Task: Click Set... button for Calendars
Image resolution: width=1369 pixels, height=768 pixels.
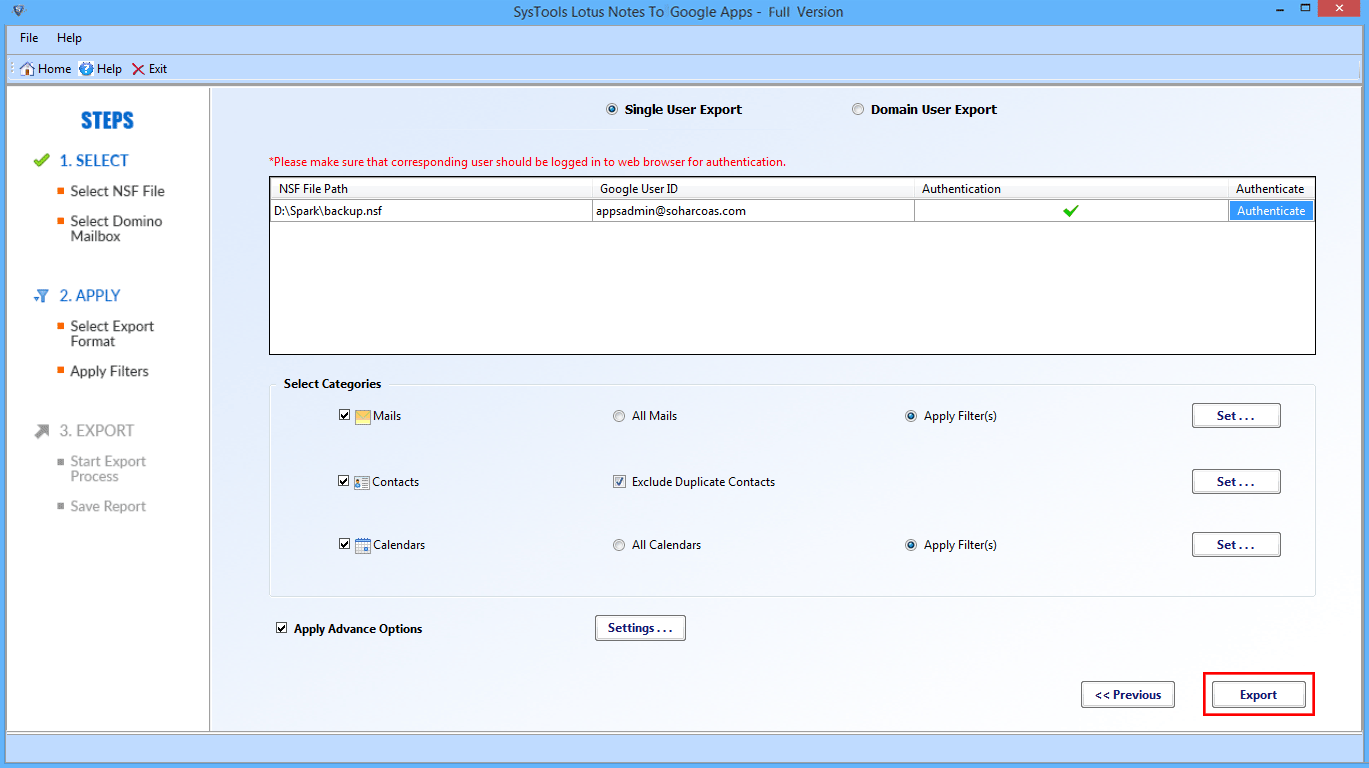Action: click(1236, 545)
